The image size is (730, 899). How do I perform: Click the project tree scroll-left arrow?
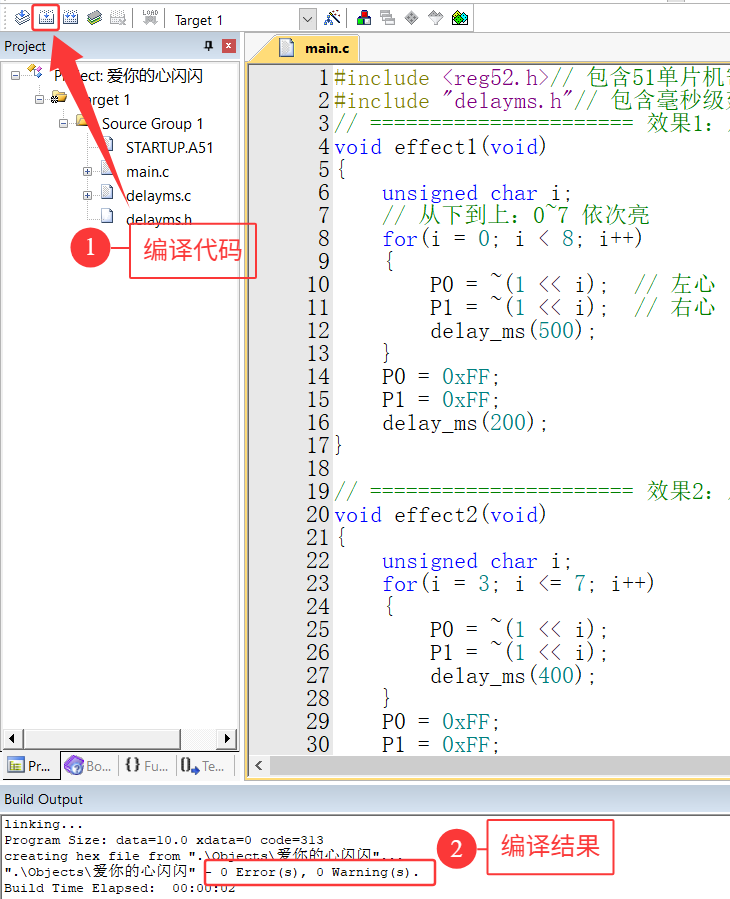click(x=13, y=738)
